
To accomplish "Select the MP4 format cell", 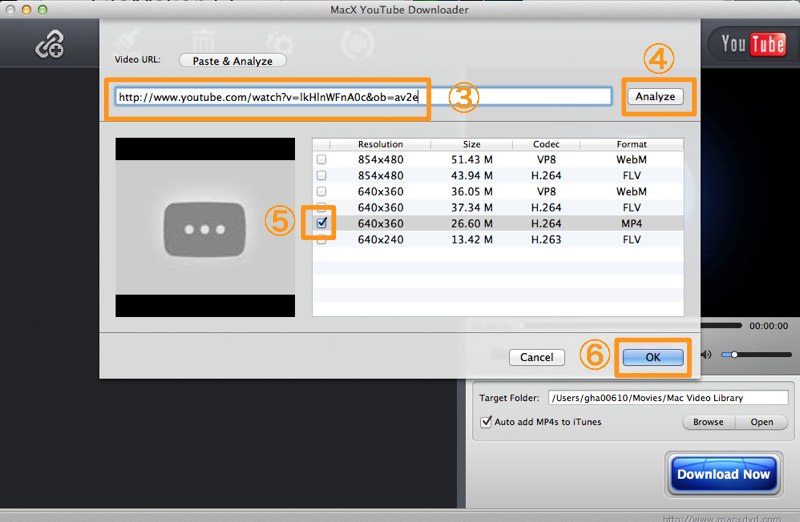I will click(632, 223).
